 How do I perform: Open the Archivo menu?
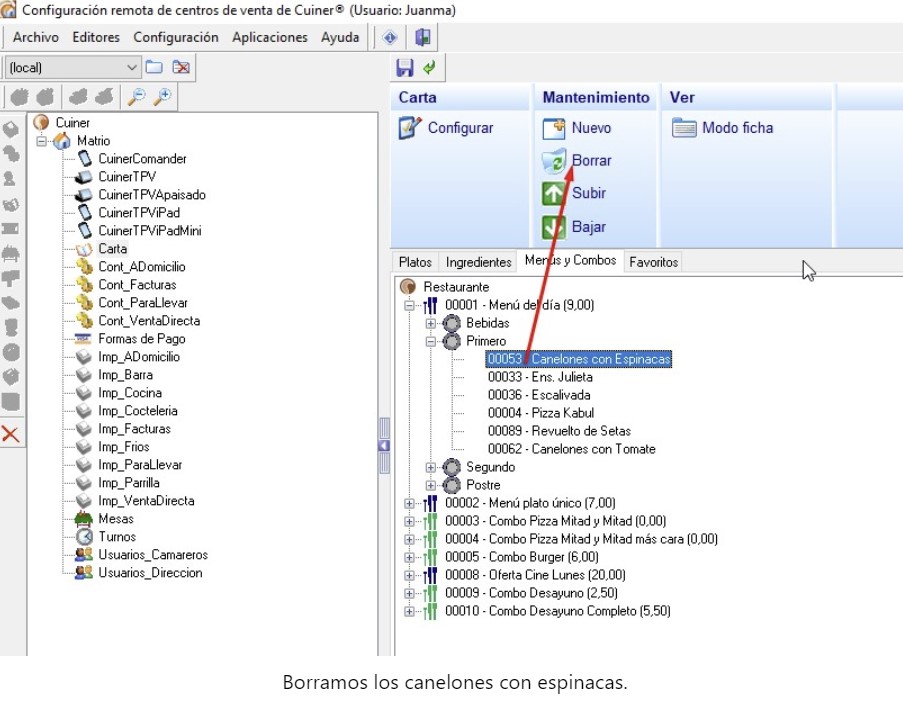click(x=36, y=37)
